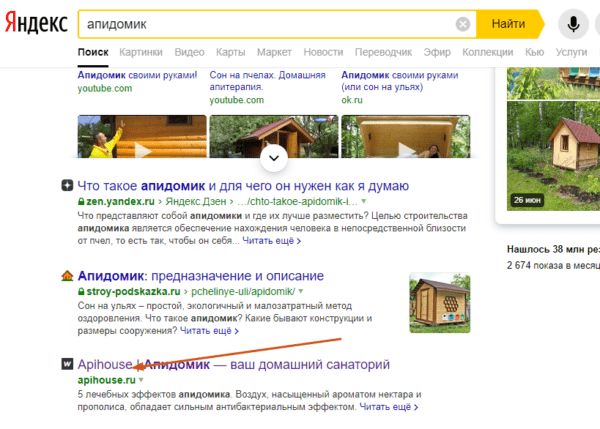Viewport: 600px width, 429px height.
Task: Open dropdown arrow next to apihouse.ru
Action: 141,380
